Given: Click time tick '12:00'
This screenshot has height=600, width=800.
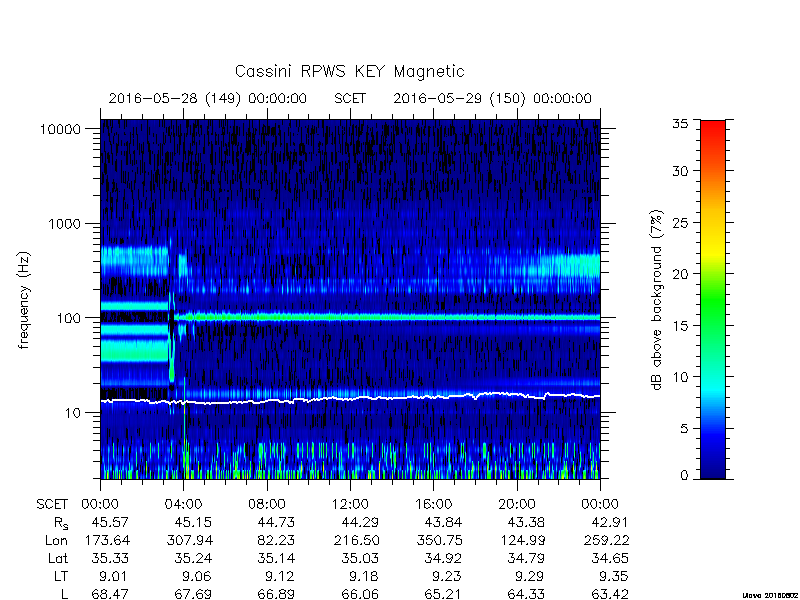Looking at the screenshot, I should pyautogui.click(x=350, y=505).
